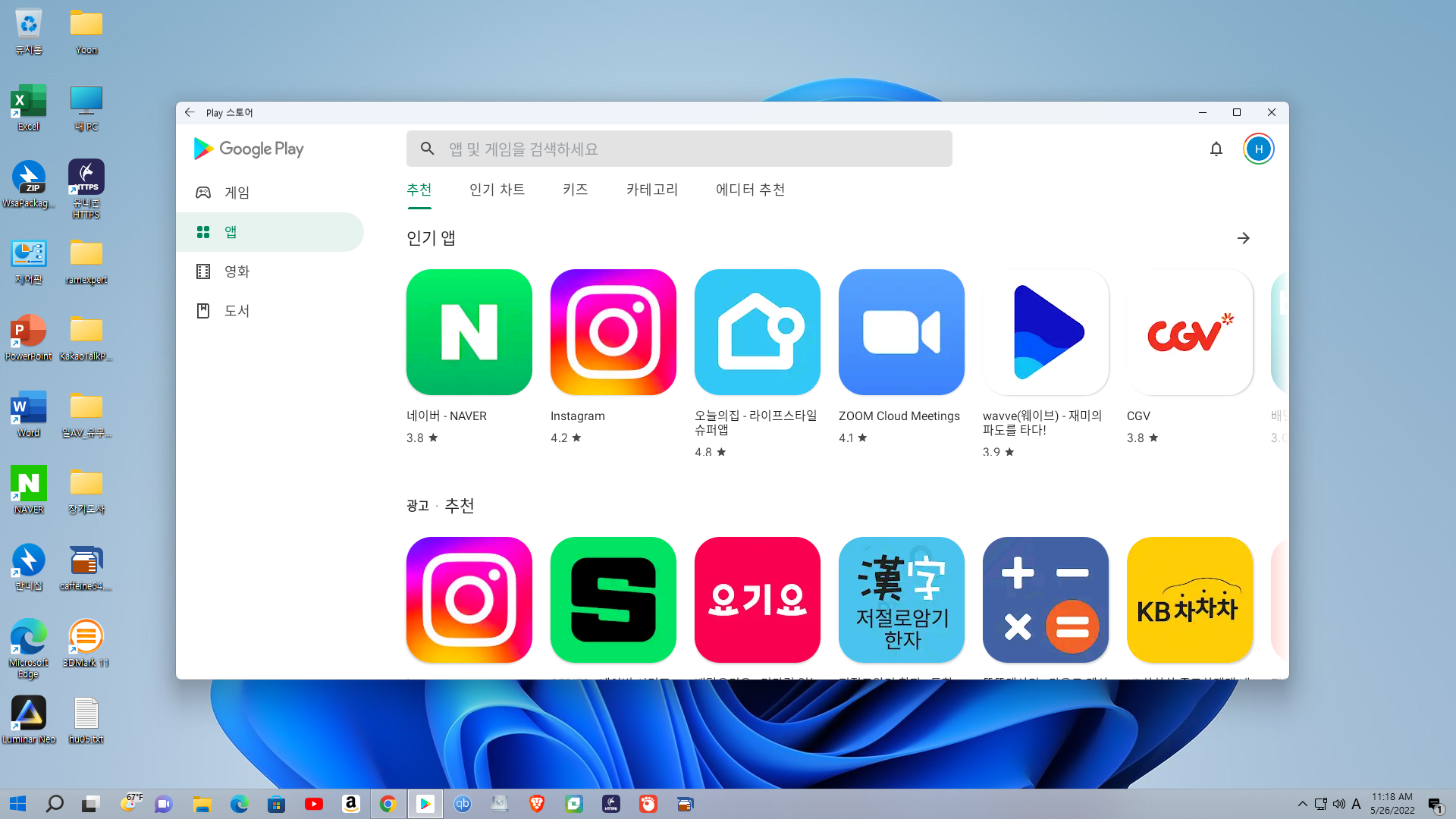Select the NAVER desktop shortcut
The width and height of the screenshot is (1456, 819).
tap(29, 491)
